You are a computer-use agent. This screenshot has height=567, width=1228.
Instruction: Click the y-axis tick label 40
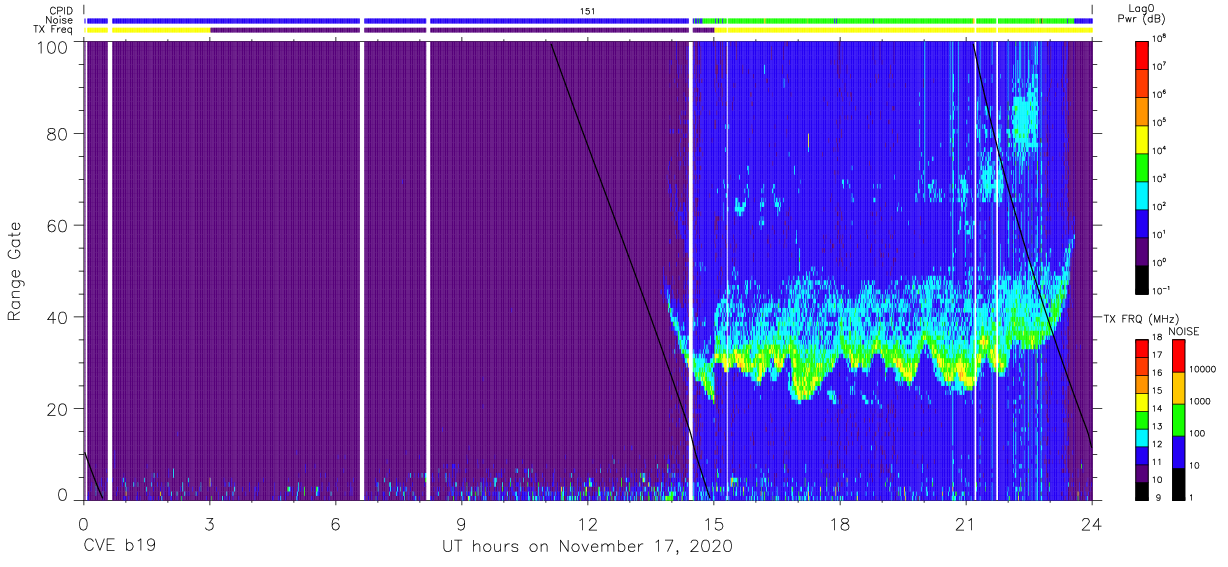(x=58, y=317)
